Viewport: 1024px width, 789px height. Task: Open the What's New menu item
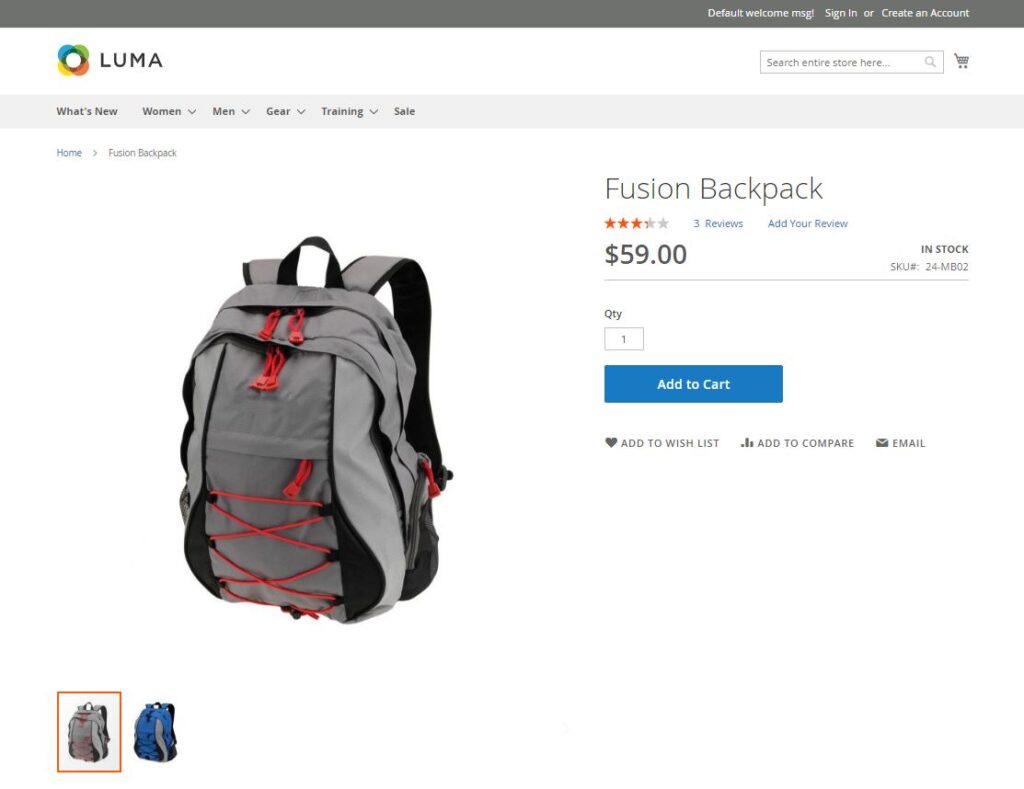point(87,111)
